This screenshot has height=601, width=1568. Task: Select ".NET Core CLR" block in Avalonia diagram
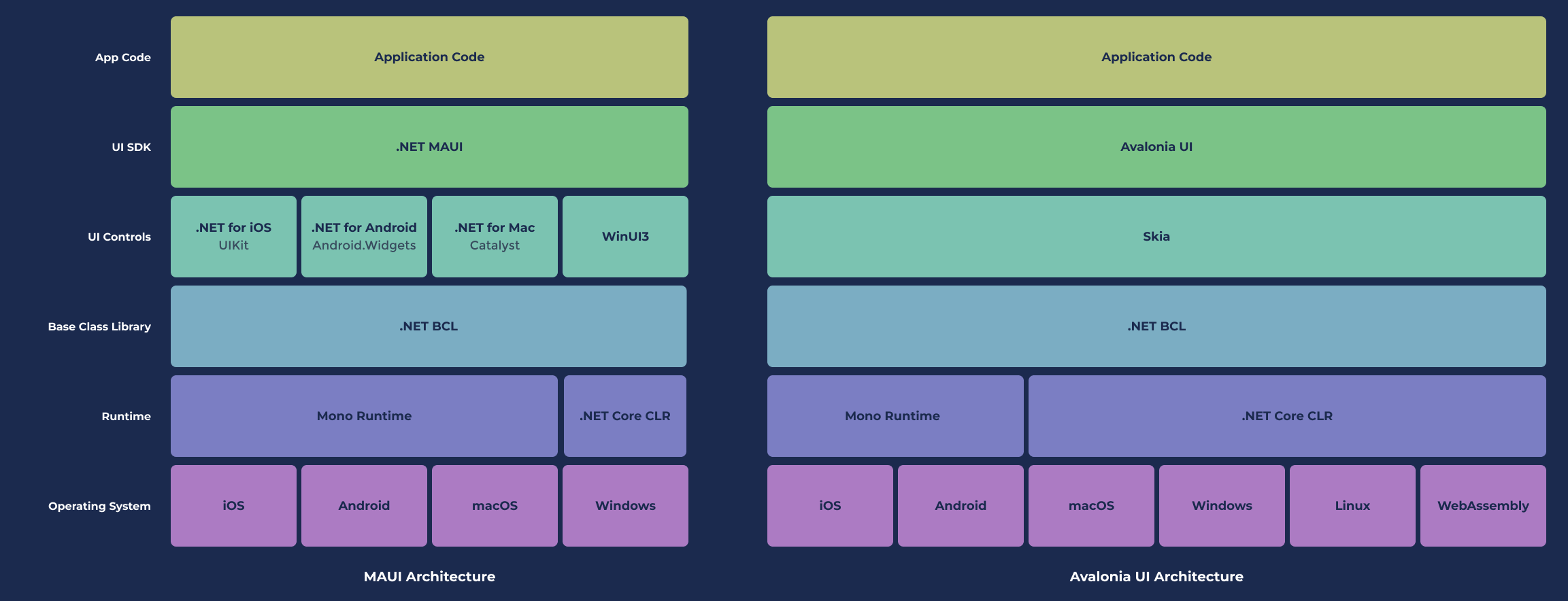pos(1287,416)
